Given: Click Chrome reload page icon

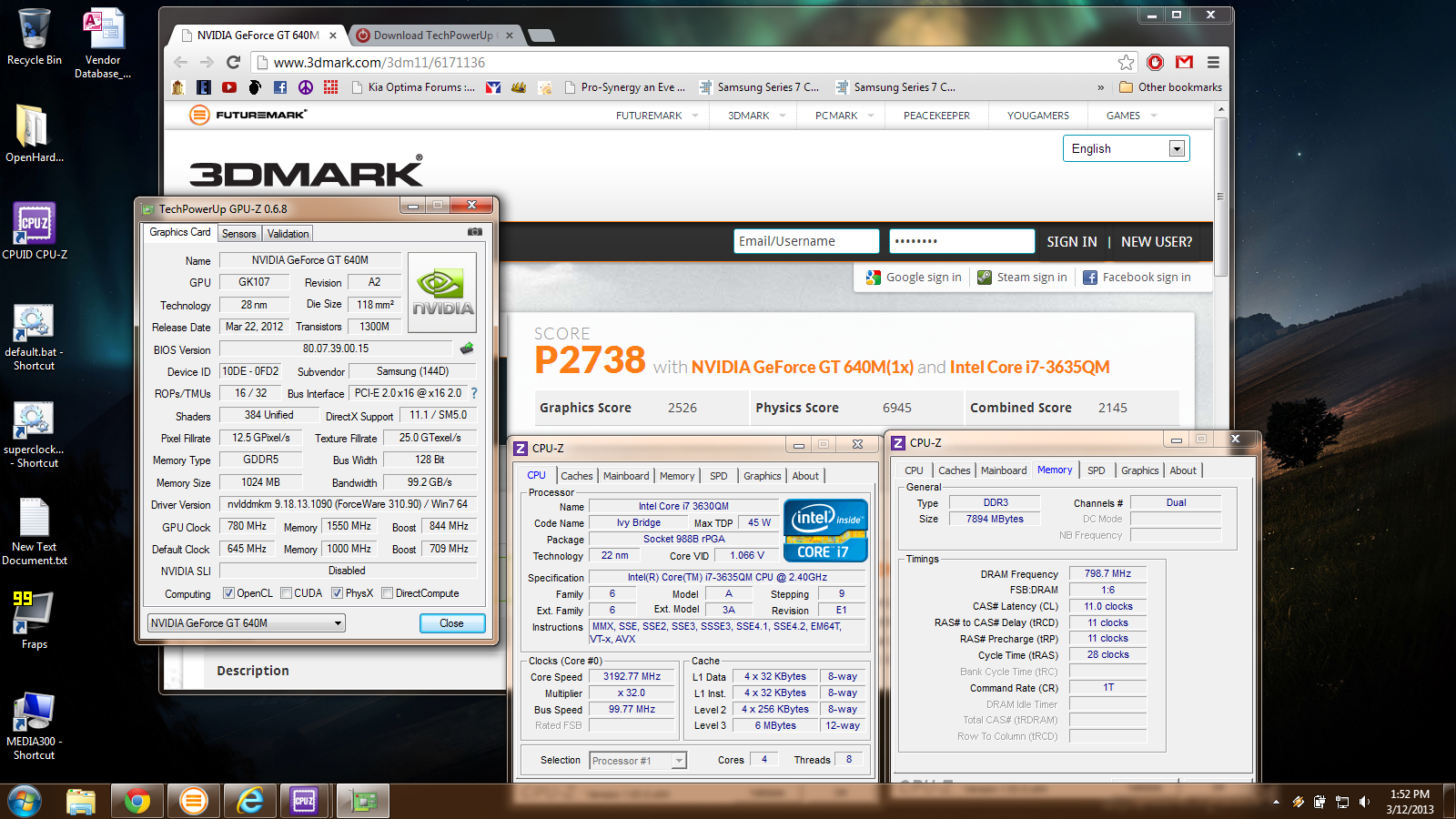Looking at the screenshot, I should [x=233, y=62].
